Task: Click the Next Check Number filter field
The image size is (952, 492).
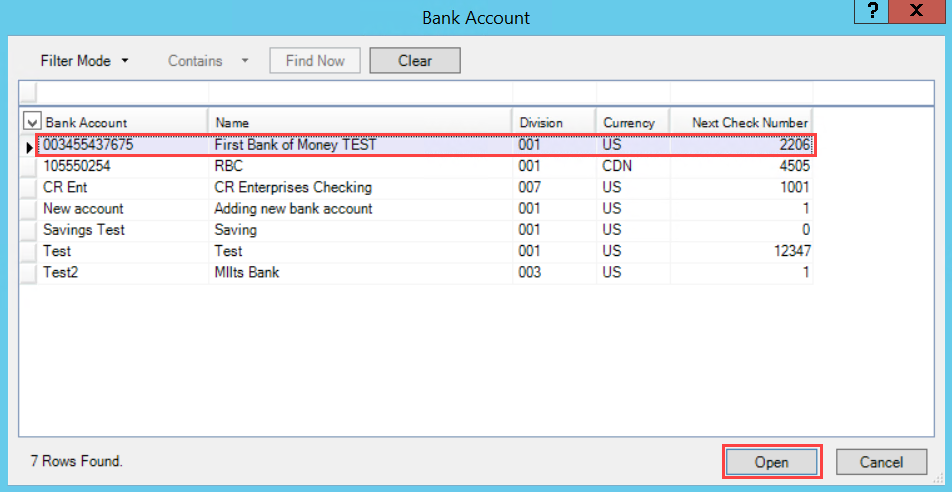Action: (742, 93)
